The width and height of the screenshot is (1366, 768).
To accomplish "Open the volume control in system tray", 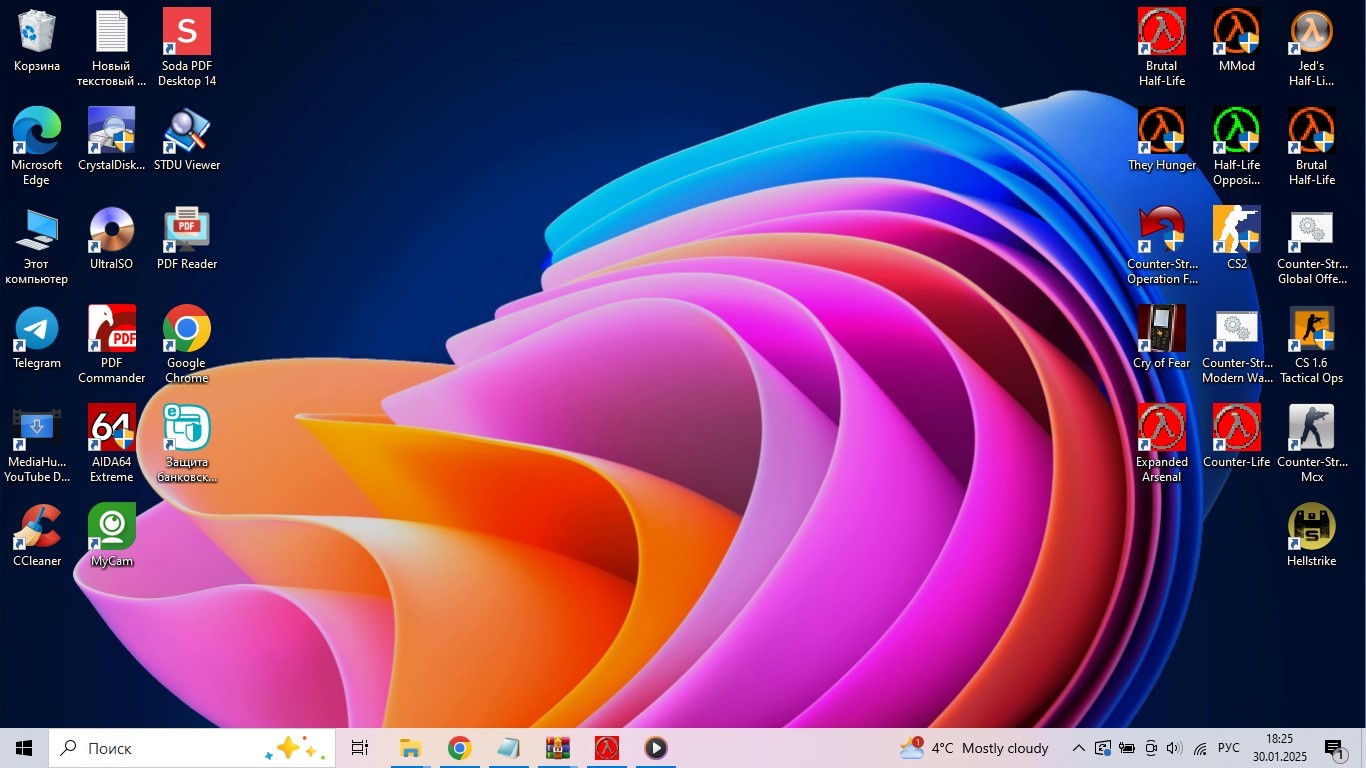I will [x=1174, y=748].
